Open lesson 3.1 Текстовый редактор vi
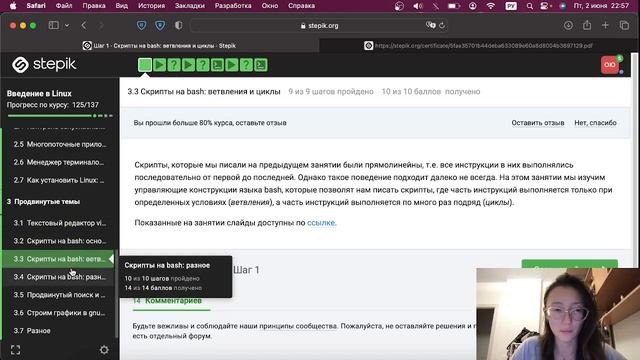 [60, 223]
